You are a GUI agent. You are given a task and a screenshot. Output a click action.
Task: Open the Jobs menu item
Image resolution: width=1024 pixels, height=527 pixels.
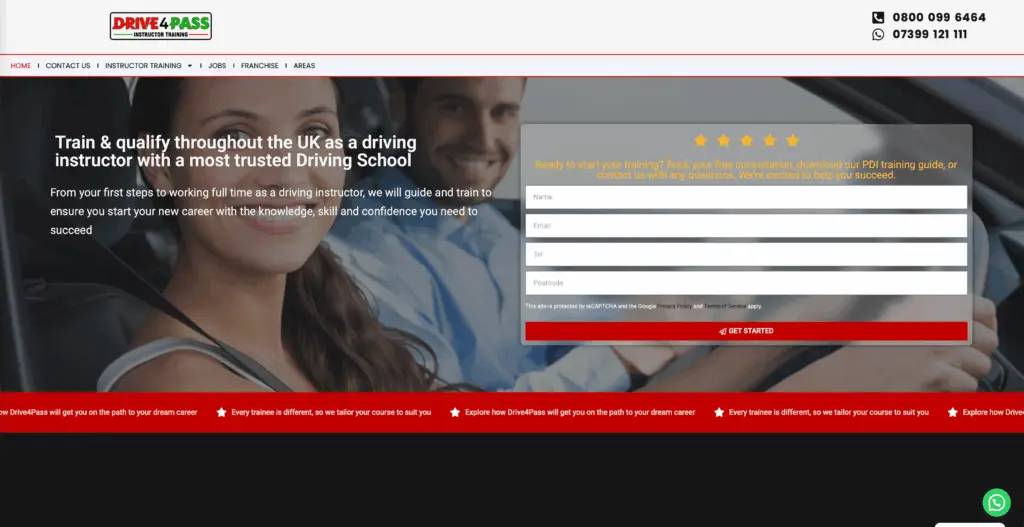217,66
